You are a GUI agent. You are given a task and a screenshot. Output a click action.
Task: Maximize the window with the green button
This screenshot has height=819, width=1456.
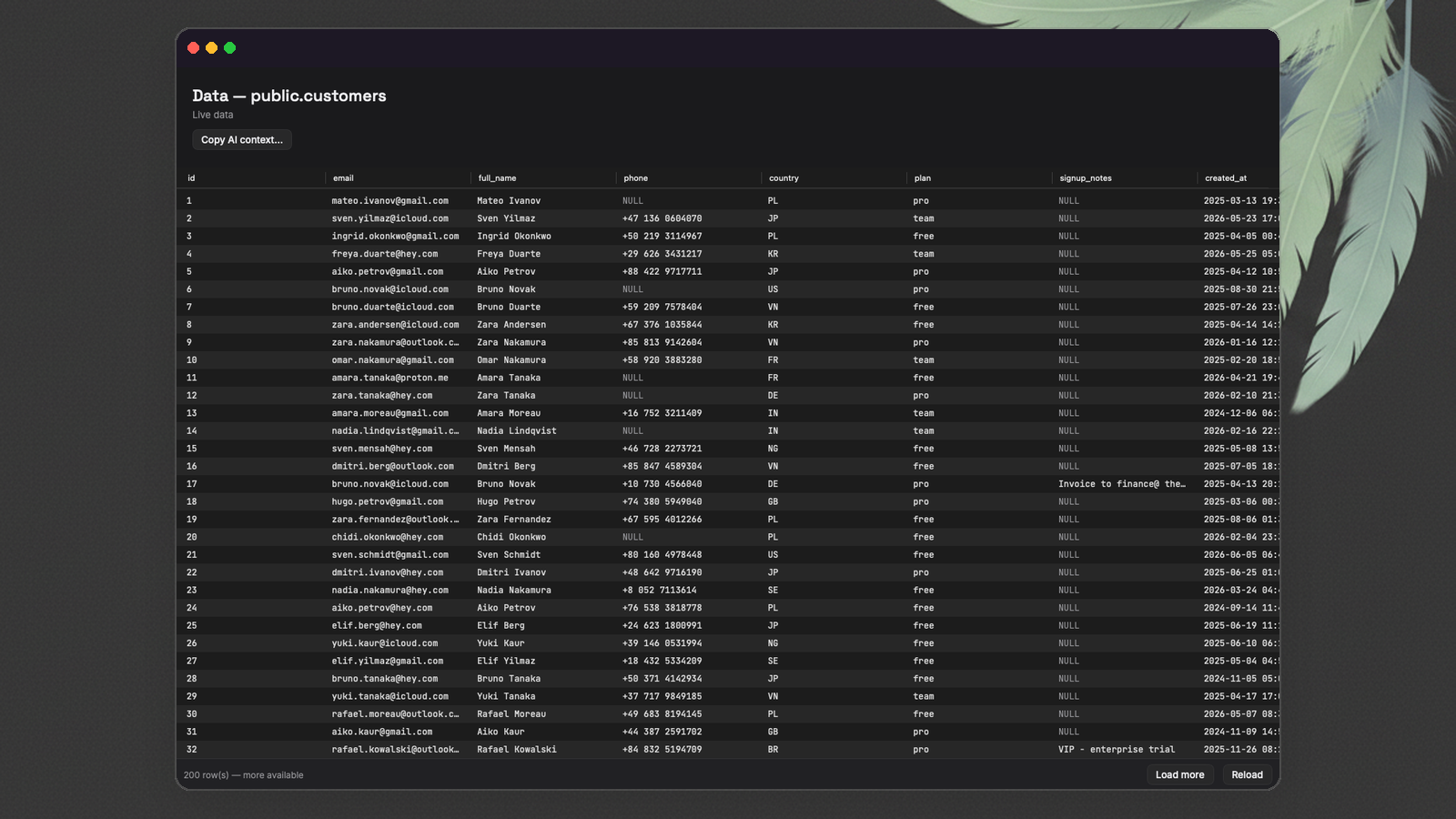230,48
